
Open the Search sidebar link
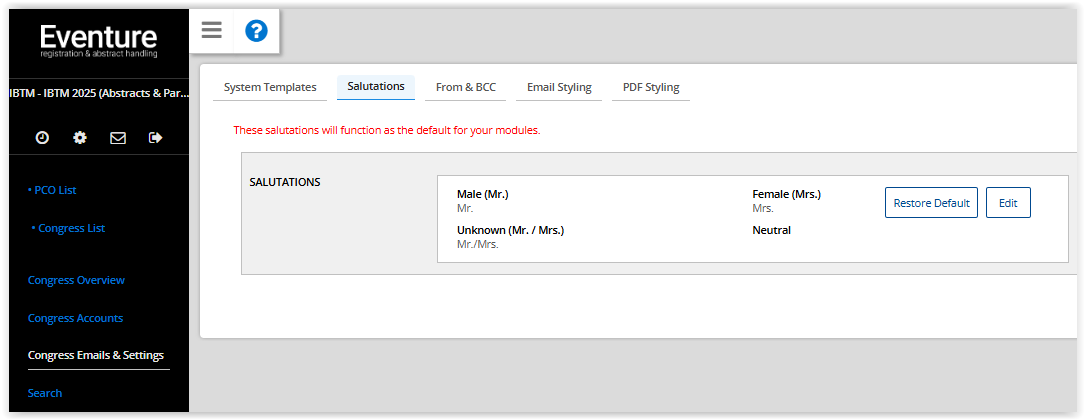click(45, 393)
